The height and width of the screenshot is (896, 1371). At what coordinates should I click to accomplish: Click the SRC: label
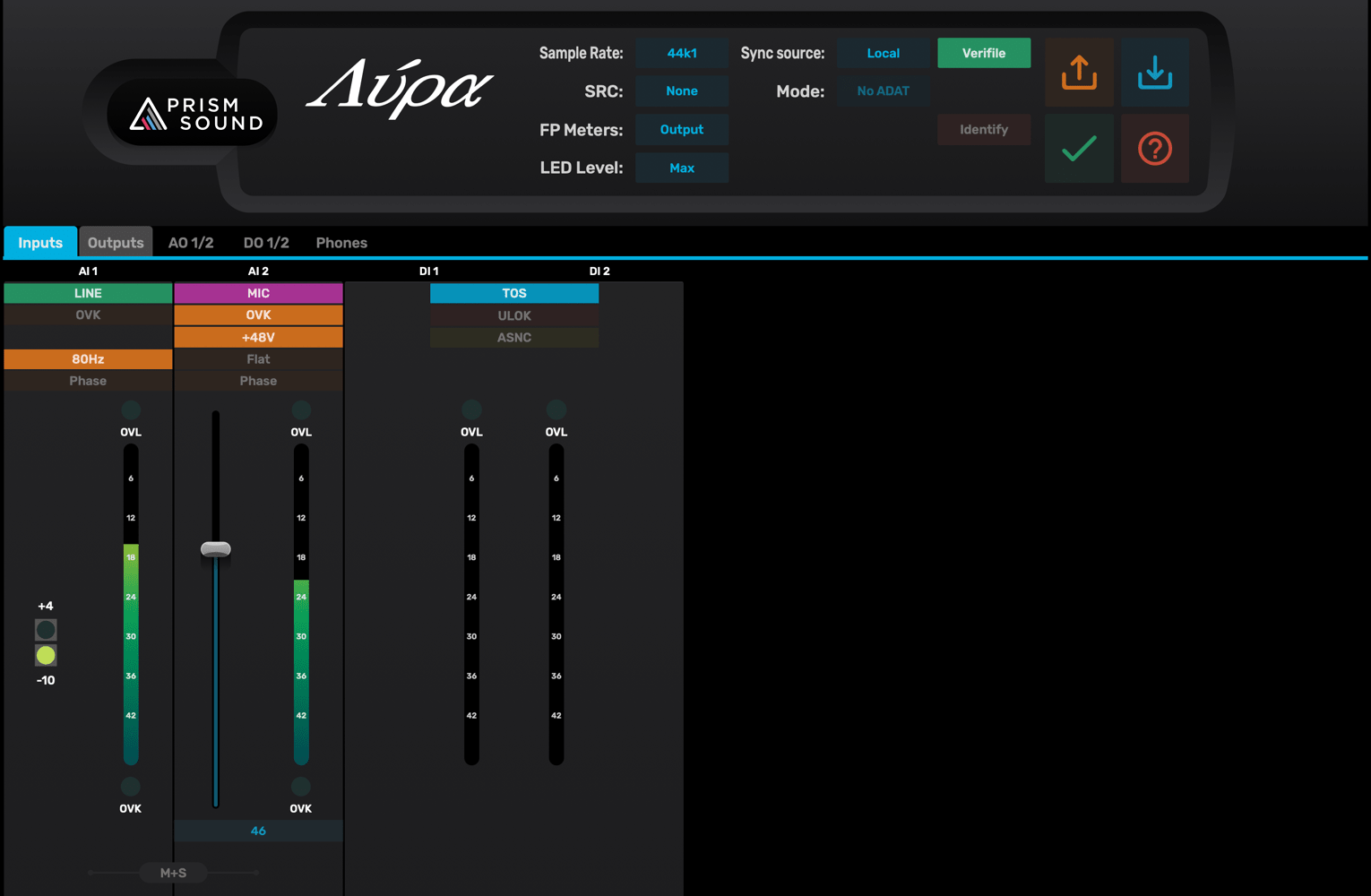(x=603, y=91)
